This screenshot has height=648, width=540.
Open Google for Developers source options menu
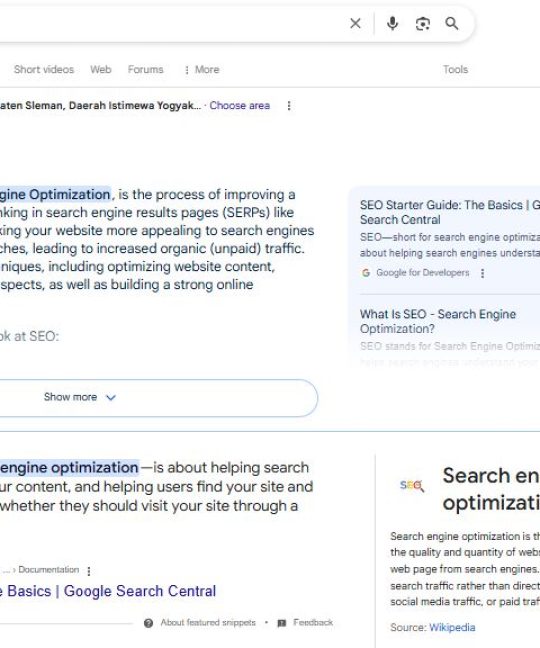(x=482, y=273)
